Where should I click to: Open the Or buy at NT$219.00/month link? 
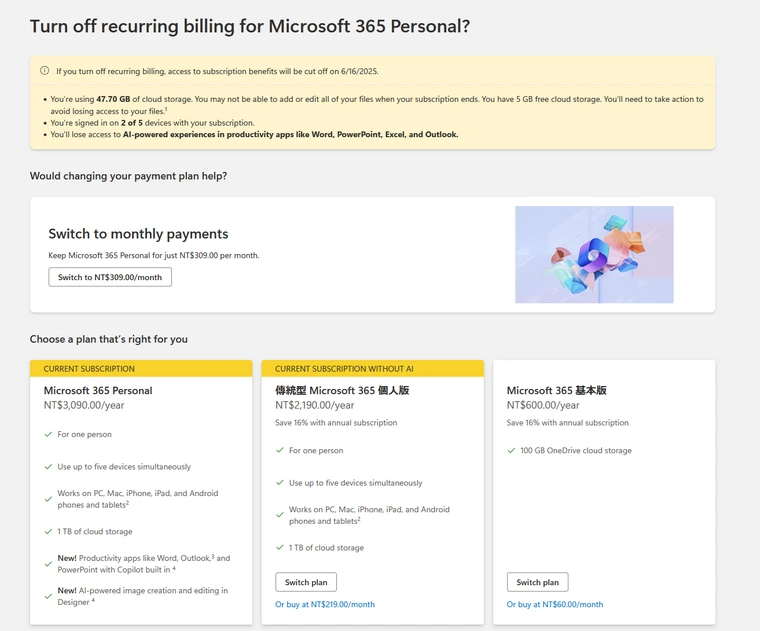[325, 604]
